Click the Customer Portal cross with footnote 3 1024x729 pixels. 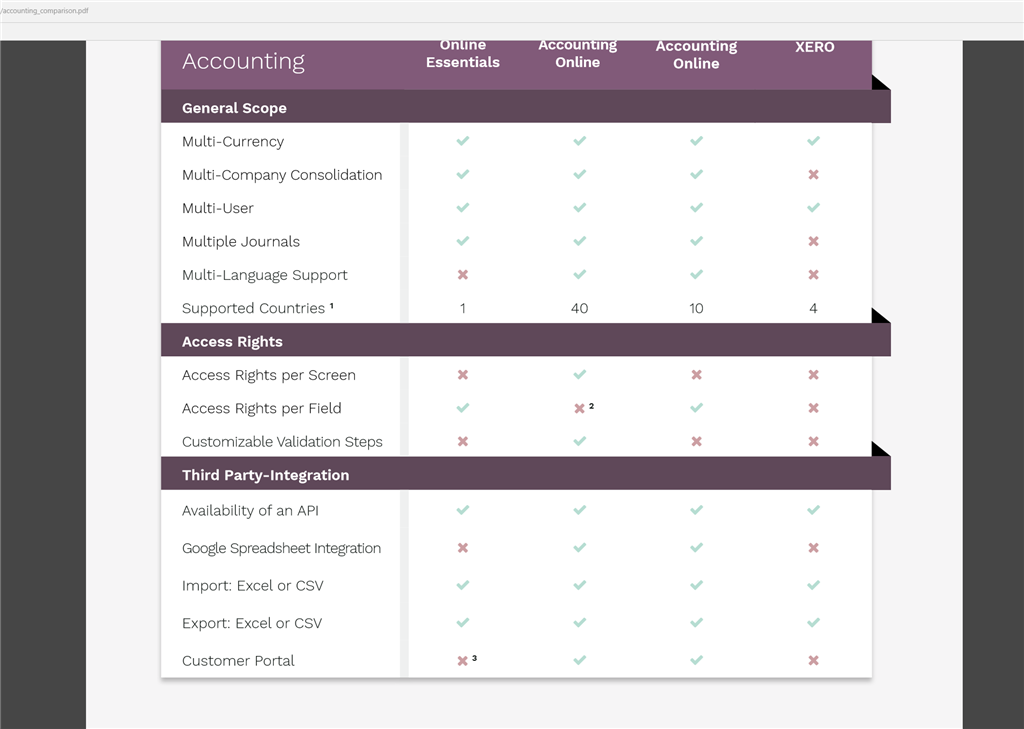462,660
